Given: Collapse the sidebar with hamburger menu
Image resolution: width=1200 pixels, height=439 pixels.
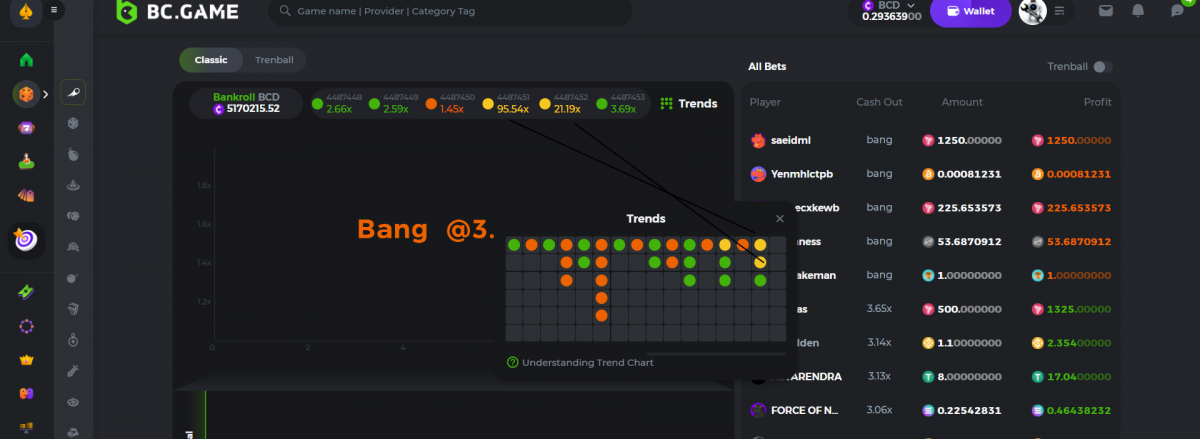Looking at the screenshot, I should [x=54, y=10].
